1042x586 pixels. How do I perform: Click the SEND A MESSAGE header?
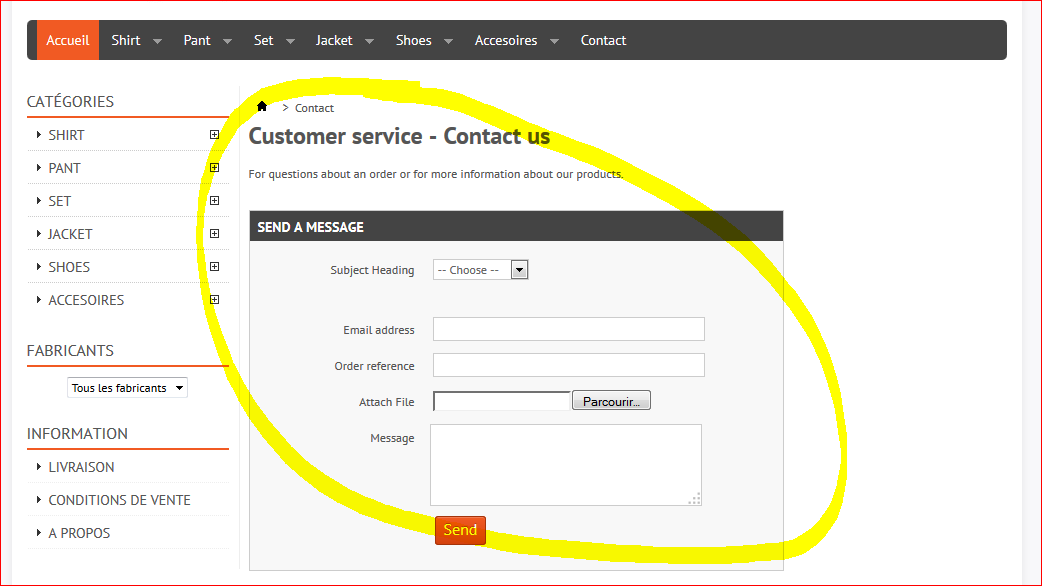(x=516, y=227)
